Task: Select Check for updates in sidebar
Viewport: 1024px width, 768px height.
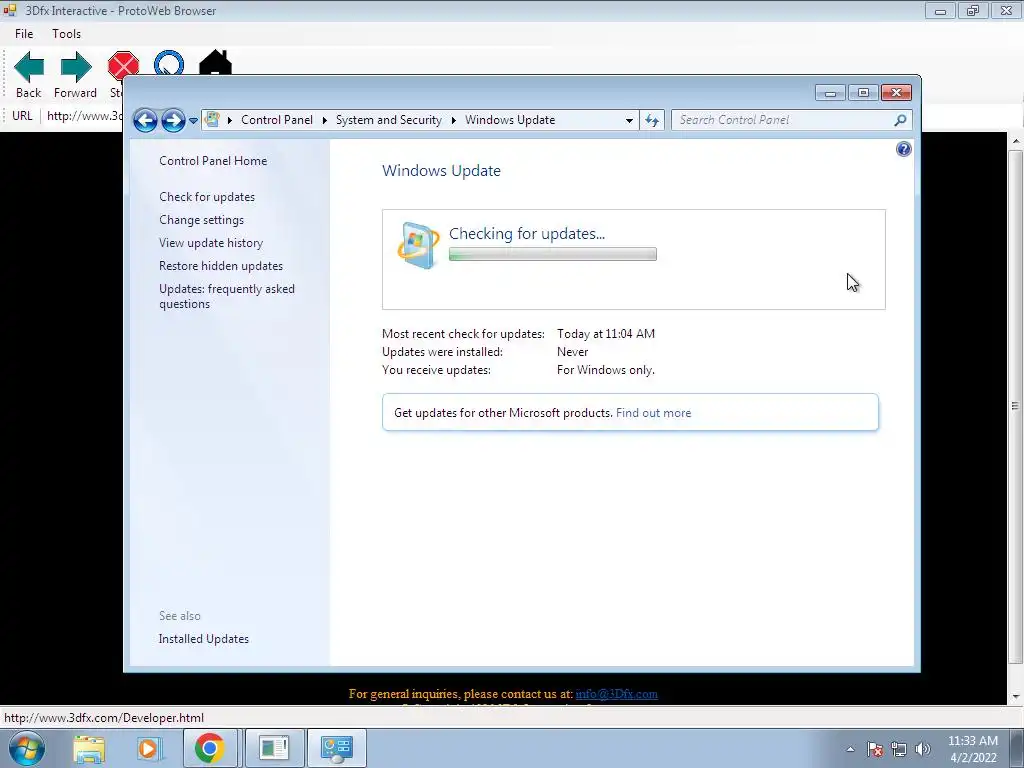Action: pyautogui.click(x=207, y=197)
